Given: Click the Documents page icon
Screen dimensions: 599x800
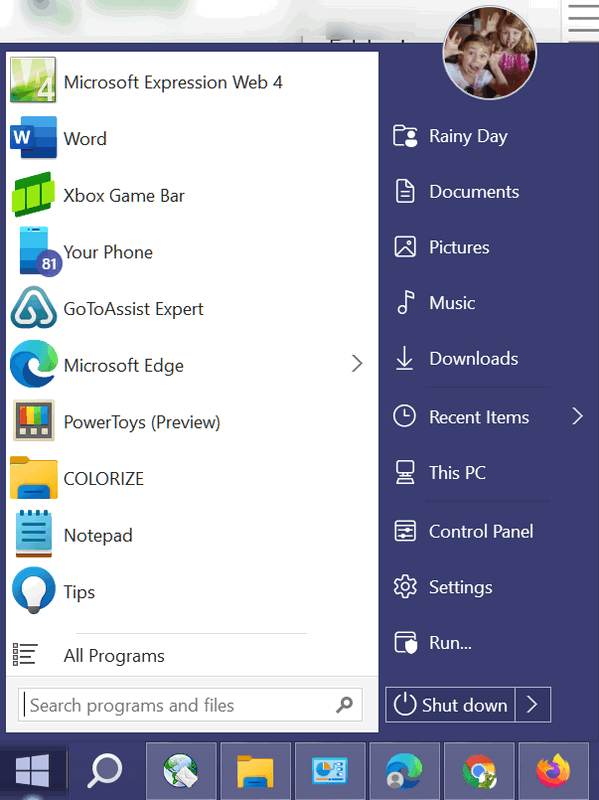Looking at the screenshot, I should tap(405, 191).
